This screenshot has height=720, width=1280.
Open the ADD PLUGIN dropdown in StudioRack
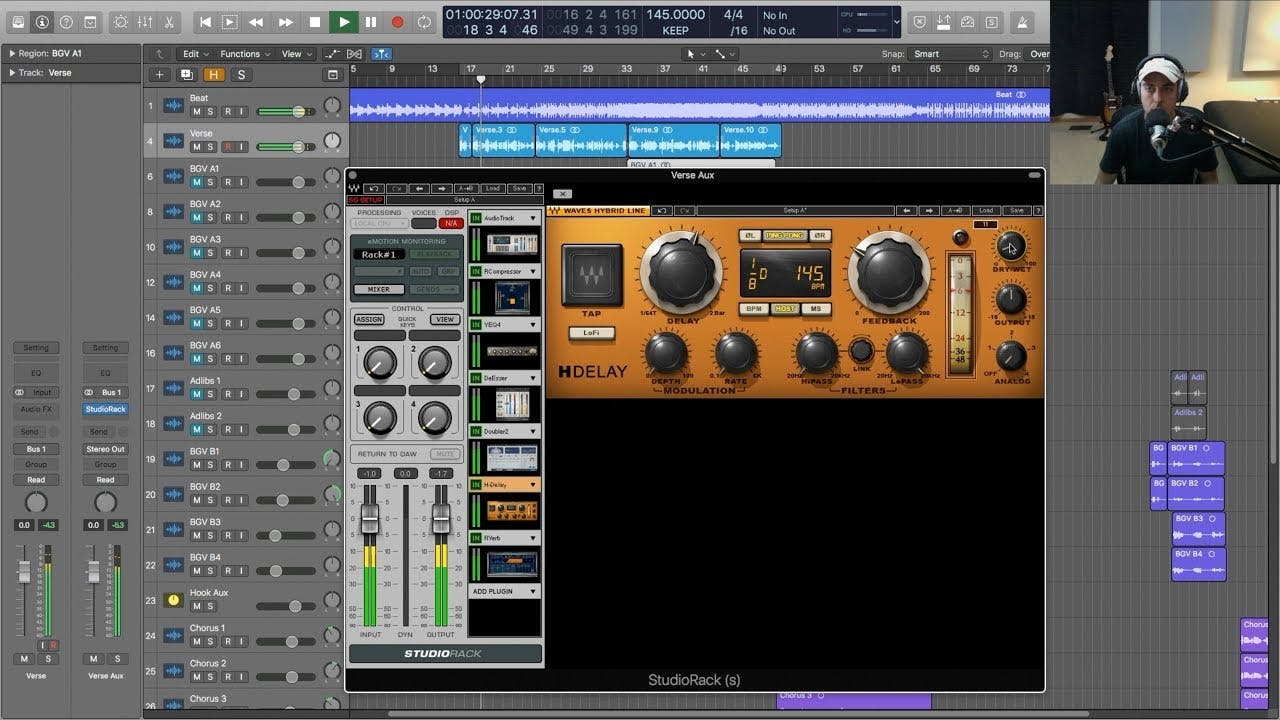pyautogui.click(x=504, y=591)
